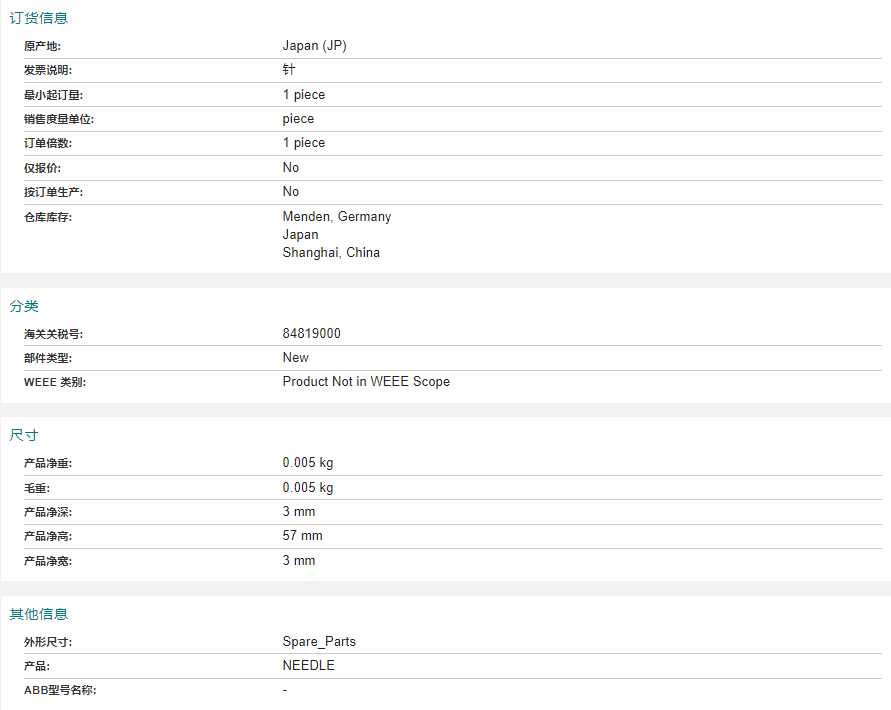Click the 尺寸 section heading
891x710 pixels.
tap(24, 435)
